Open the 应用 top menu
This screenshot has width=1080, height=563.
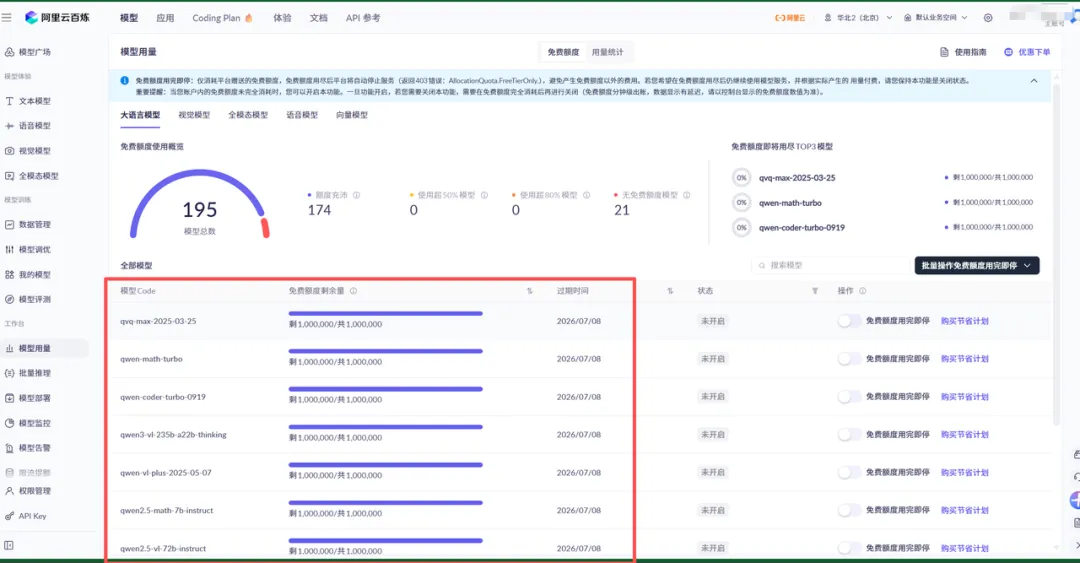tap(165, 18)
